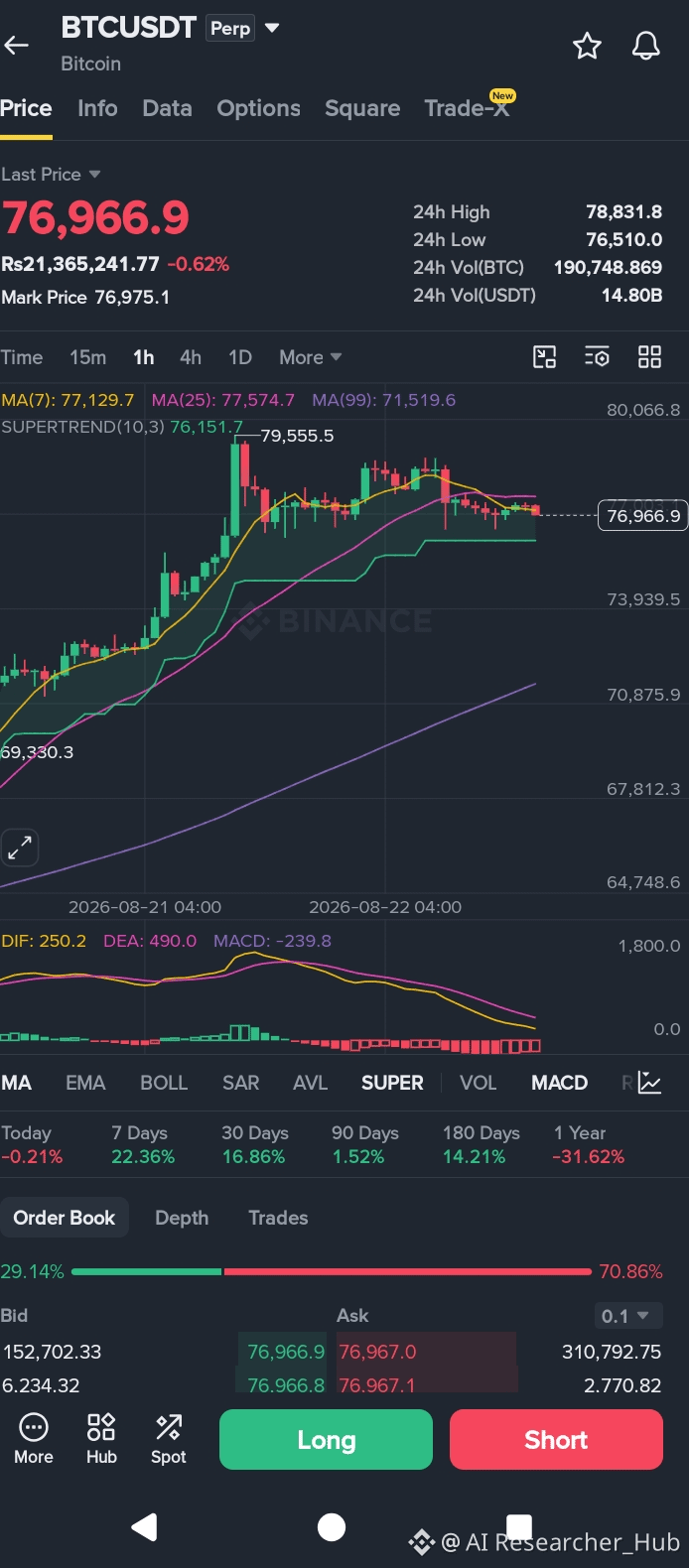The width and height of the screenshot is (689, 1568).
Task: Switch to the Data tab
Action: coord(167,108)
